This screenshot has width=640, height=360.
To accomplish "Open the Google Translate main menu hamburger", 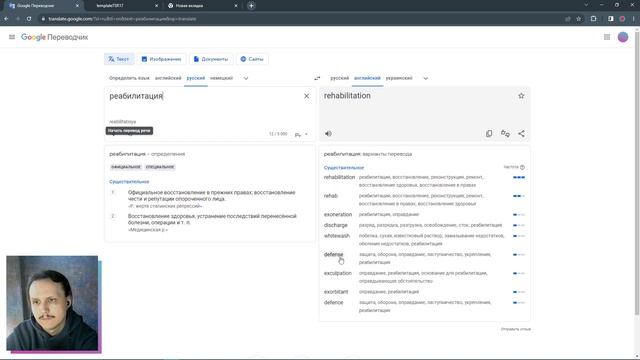I will click(x=12, y=37).
